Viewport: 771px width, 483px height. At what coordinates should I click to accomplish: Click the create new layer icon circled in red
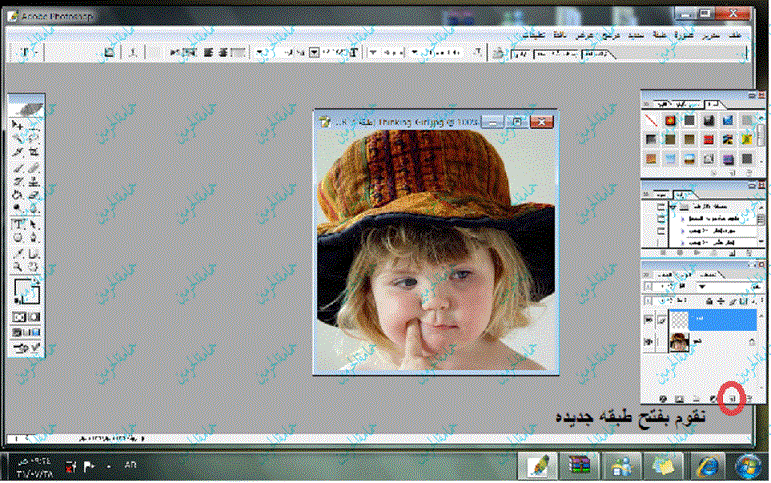pos(730,397)
